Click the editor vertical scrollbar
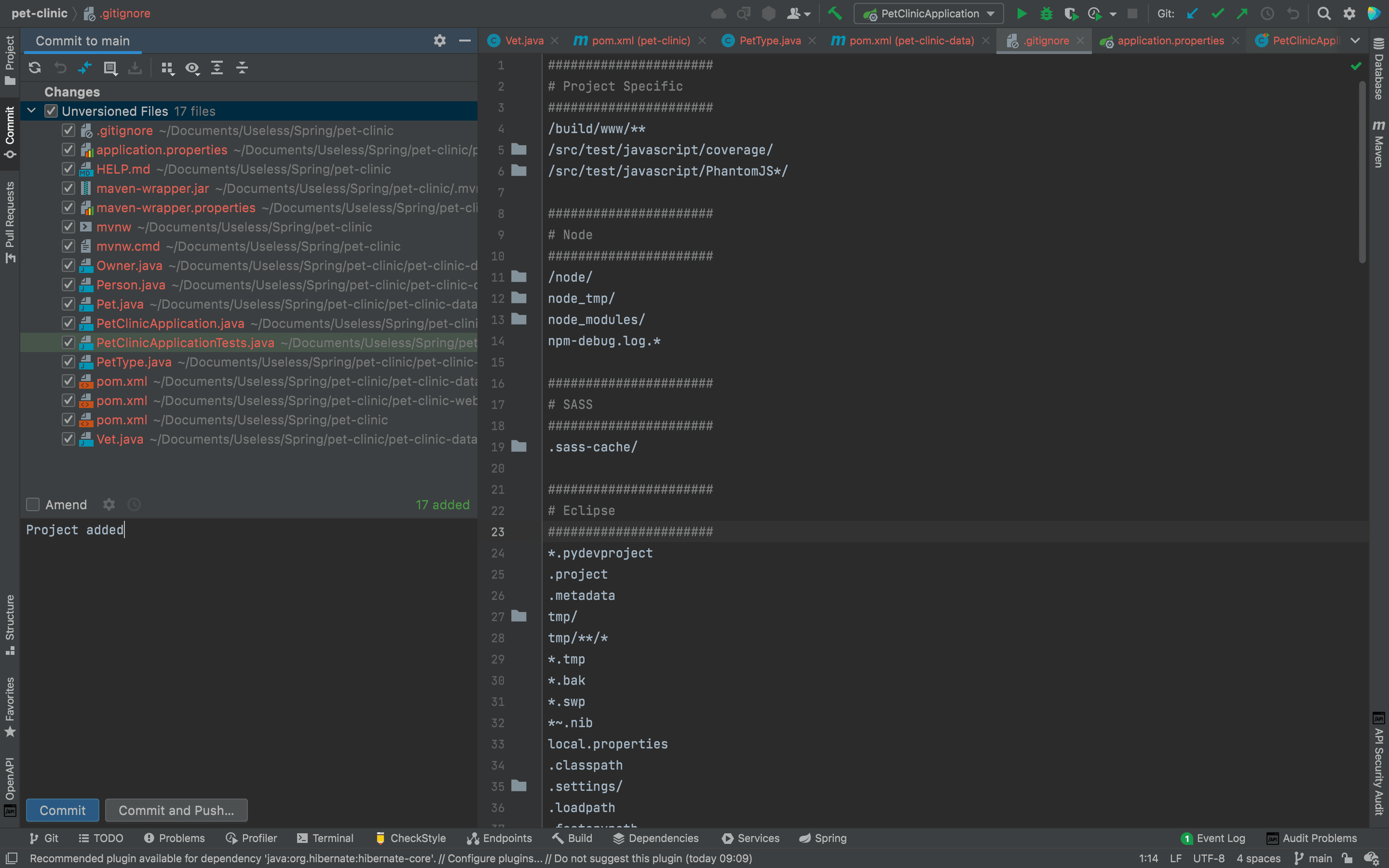This screenshot has width=1389, height=868. pos(1362,172)
